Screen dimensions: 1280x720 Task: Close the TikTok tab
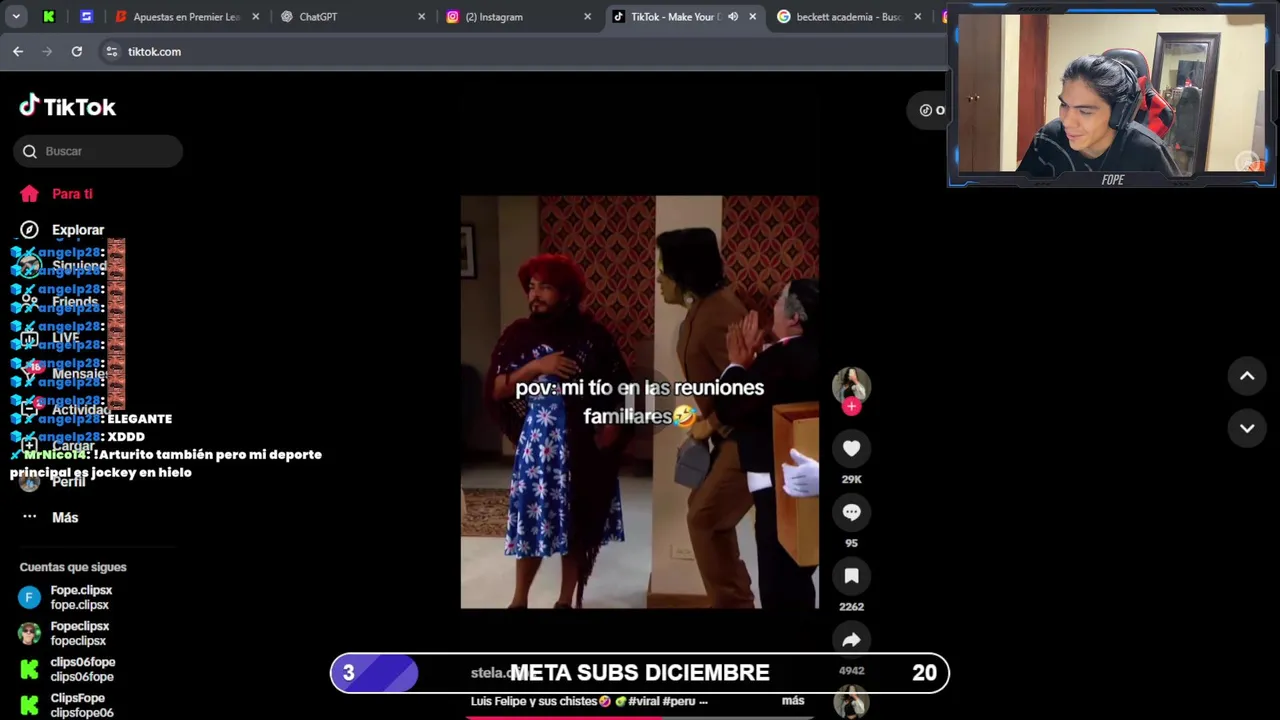pyautogui.click(x=753, y=17)
